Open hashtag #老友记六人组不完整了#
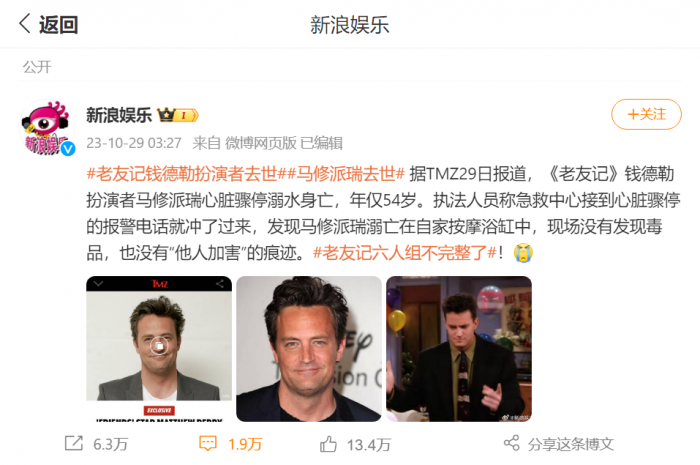The height and width of the screenshot is (465, 700). click(405, 253)
